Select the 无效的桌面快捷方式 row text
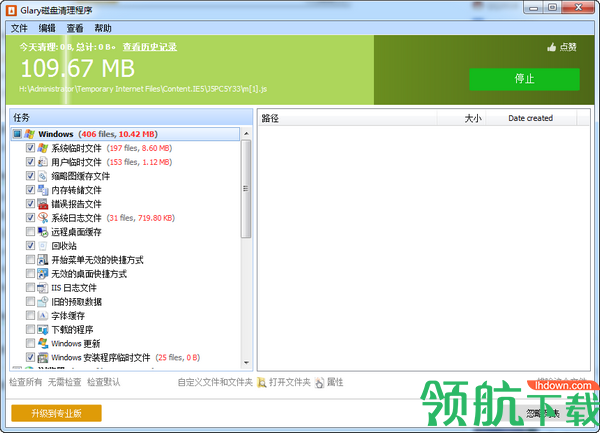Image resolution: width=600 pixels, height=433 pixels. (x=89, y=274)
